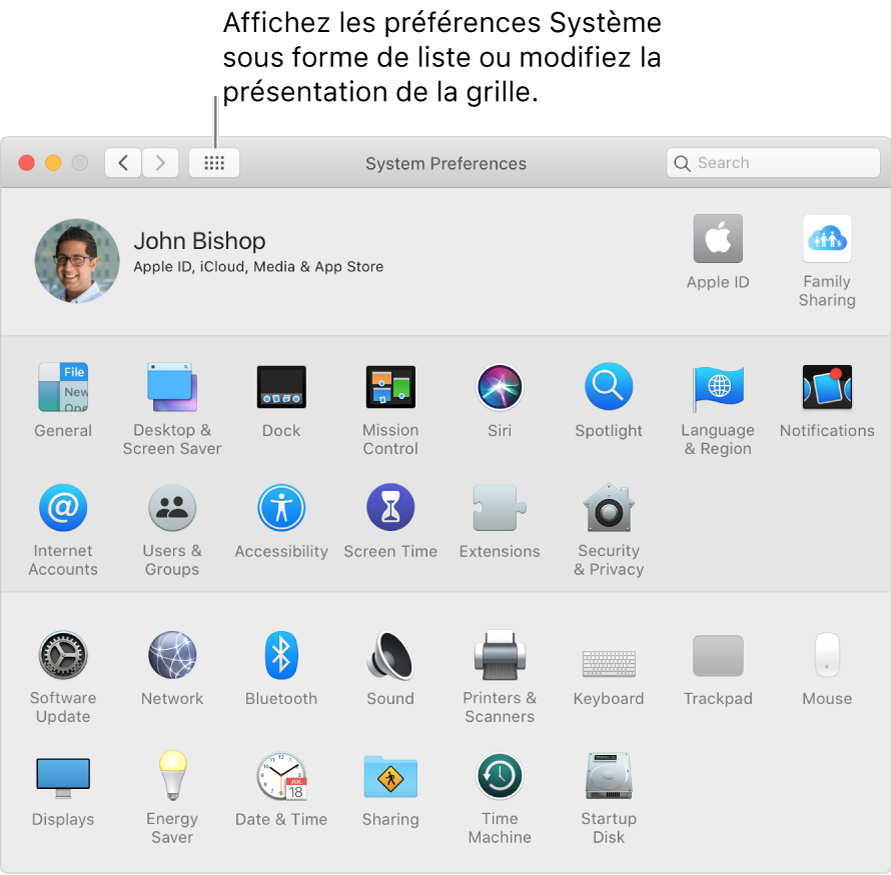Open the Dock preferences

pos(281,387)
